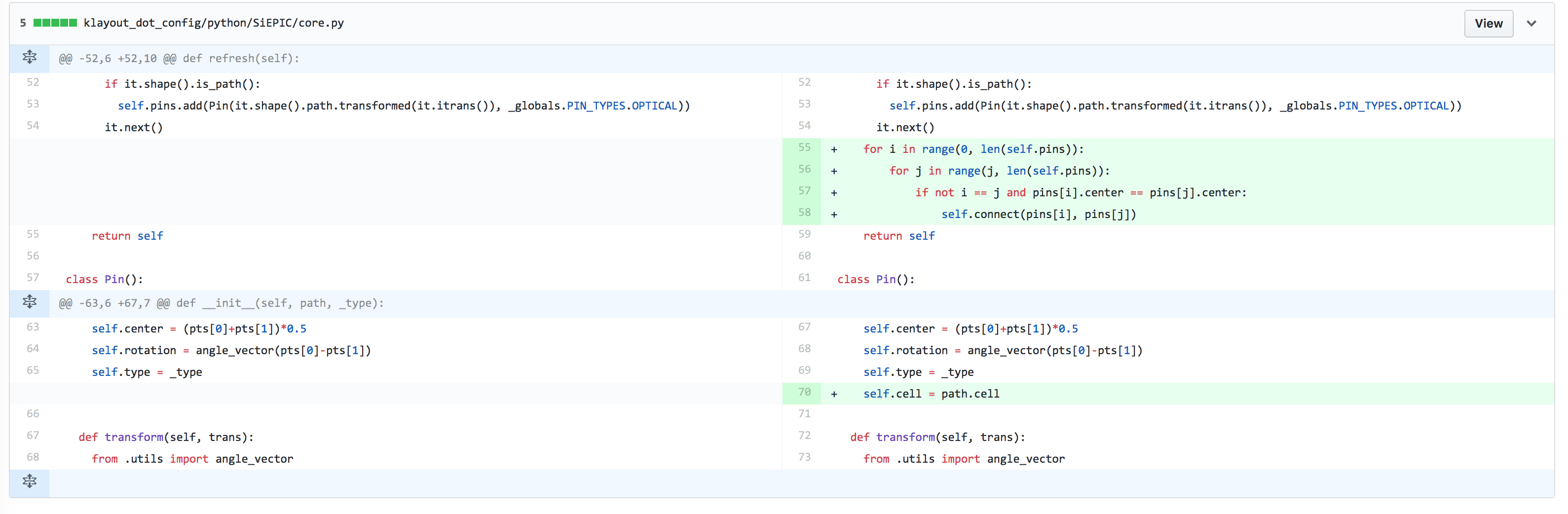The width and height of the screenshot is (1568, 514).
Task: Select line number 55 with the for loop
Action: coord(804,148)
